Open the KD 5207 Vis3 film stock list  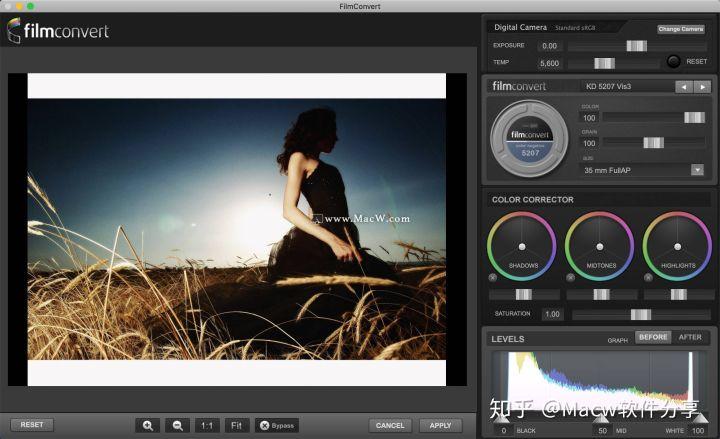point(625,87)
